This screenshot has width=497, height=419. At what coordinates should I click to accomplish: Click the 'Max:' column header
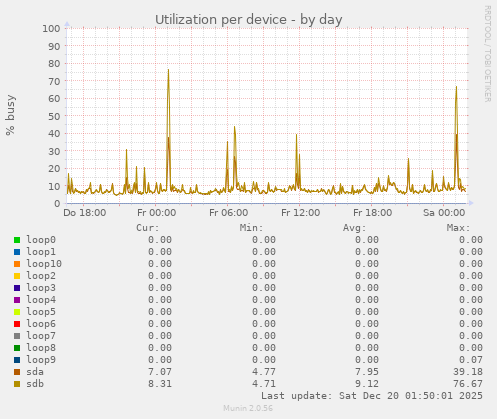458,228
